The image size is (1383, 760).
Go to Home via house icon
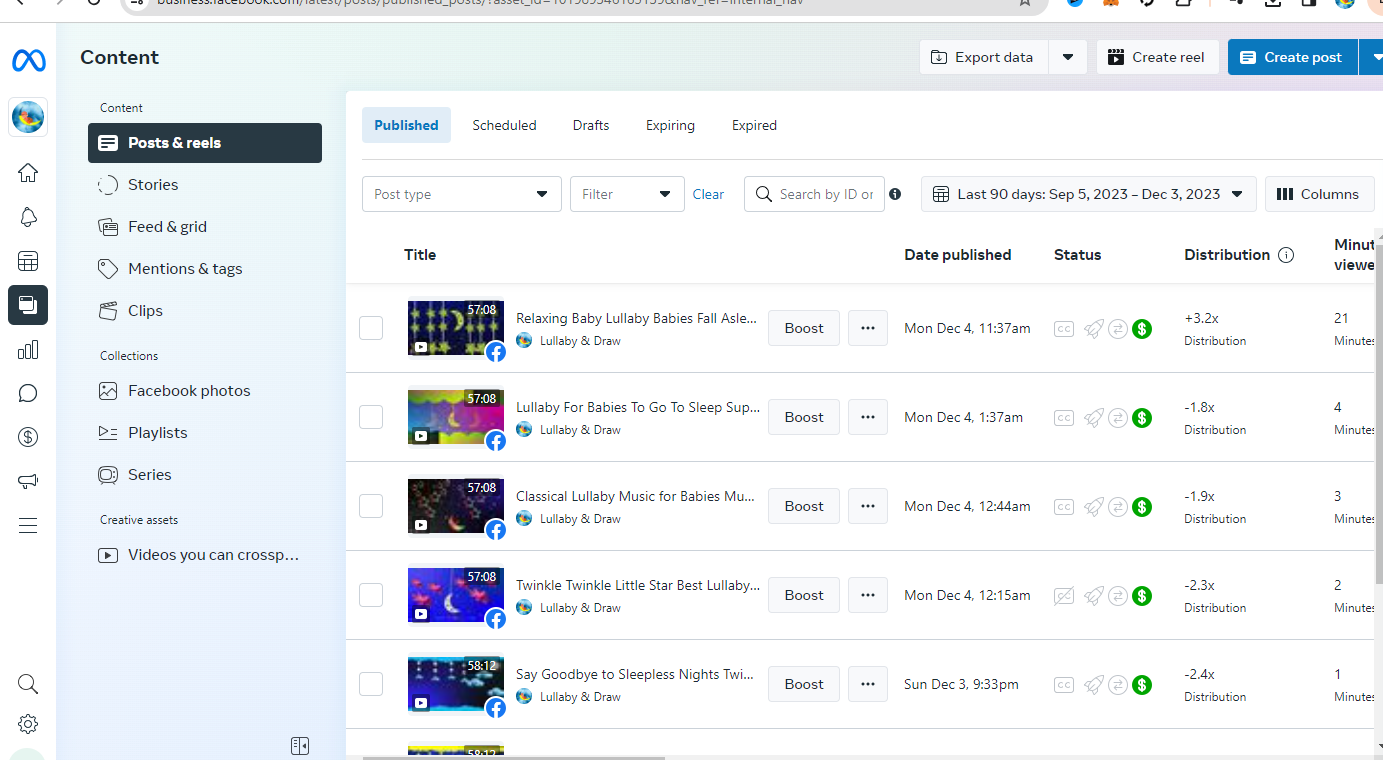pyautogui.click(x=28, y=173)
